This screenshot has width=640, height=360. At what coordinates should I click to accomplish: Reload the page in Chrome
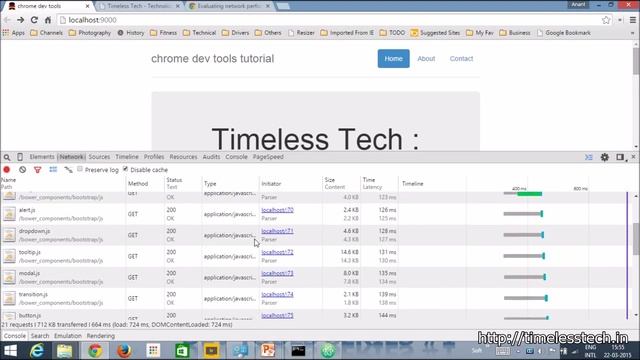pyautogui.click(x=34, y=20)
